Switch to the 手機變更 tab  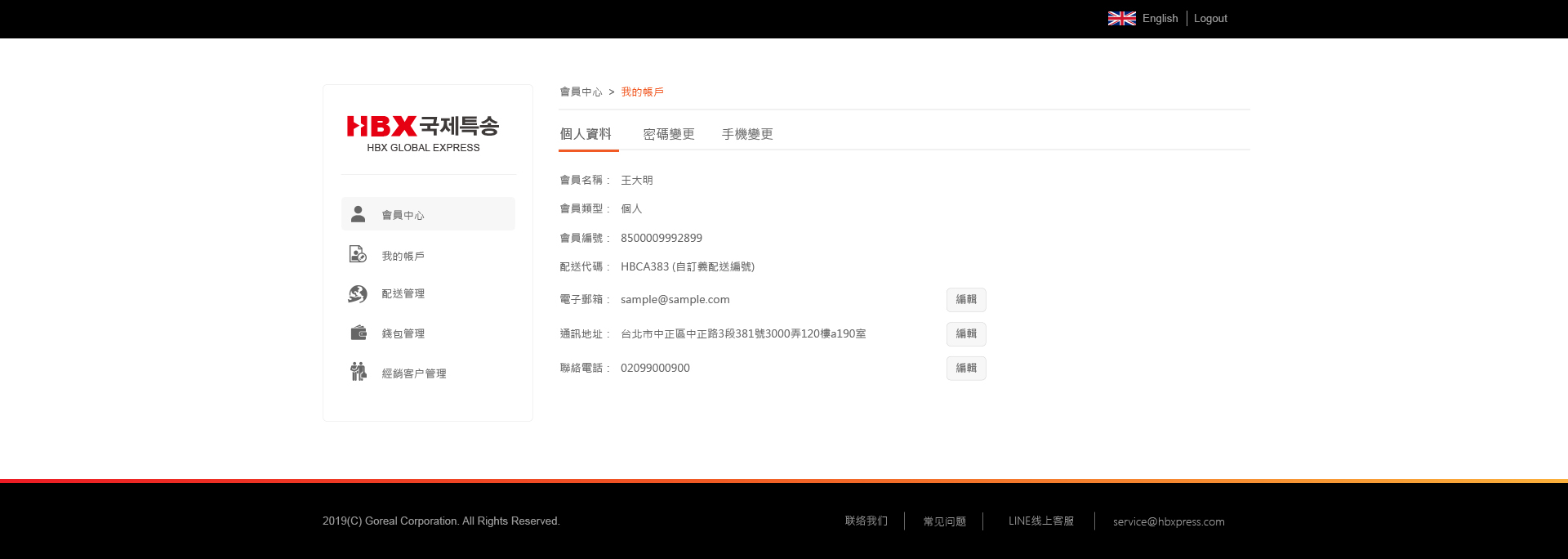pyautogui.click(x=746, y=134)
